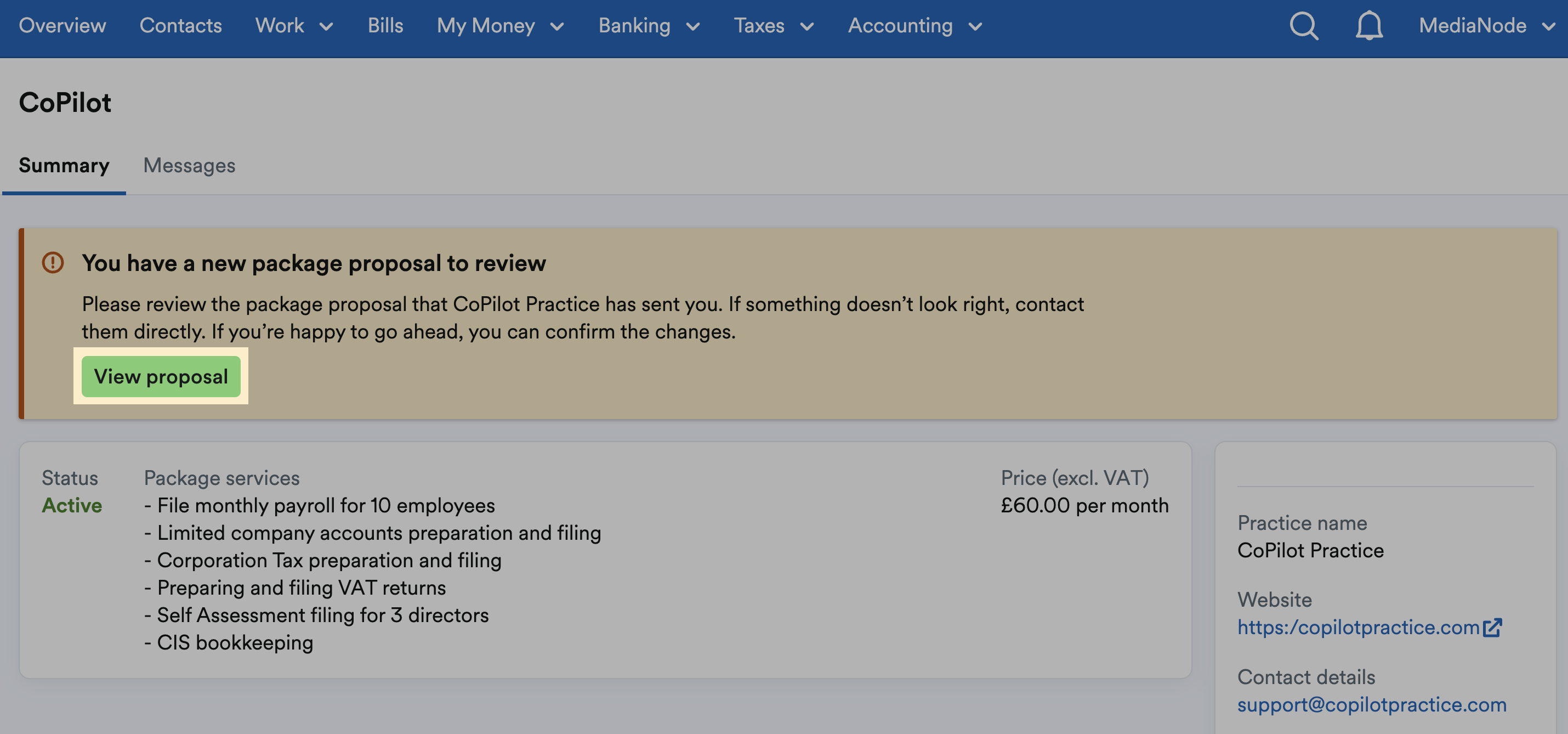
Task: Open the MediaNode account menu
Action: (x=1487, y=26)
